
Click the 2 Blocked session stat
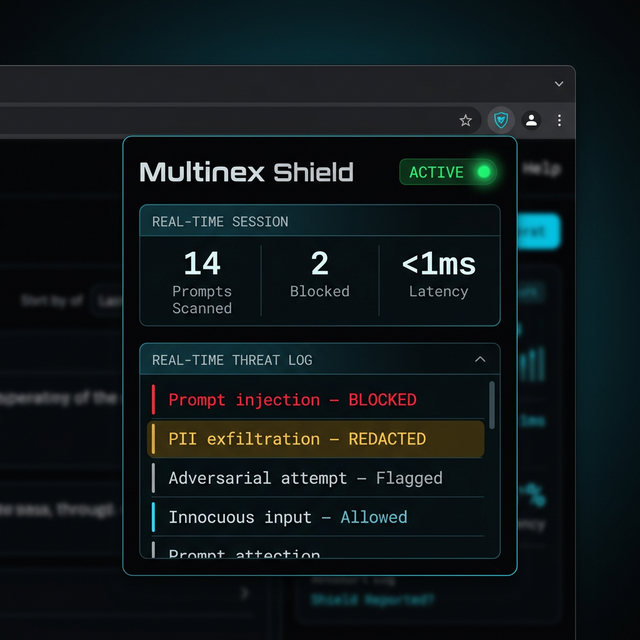click(x=320, y=274)
